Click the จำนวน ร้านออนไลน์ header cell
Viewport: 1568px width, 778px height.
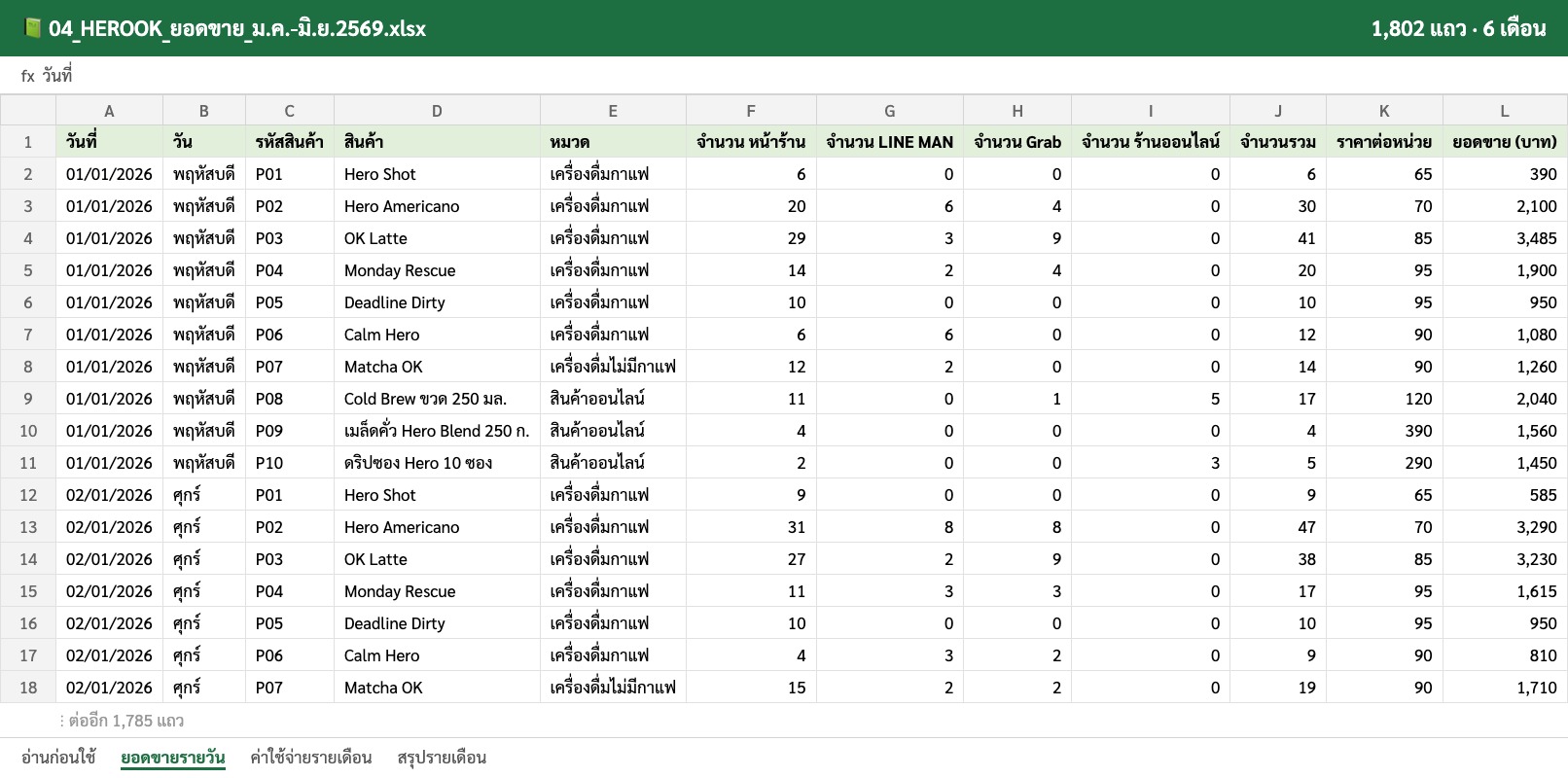click(1151, 142)
